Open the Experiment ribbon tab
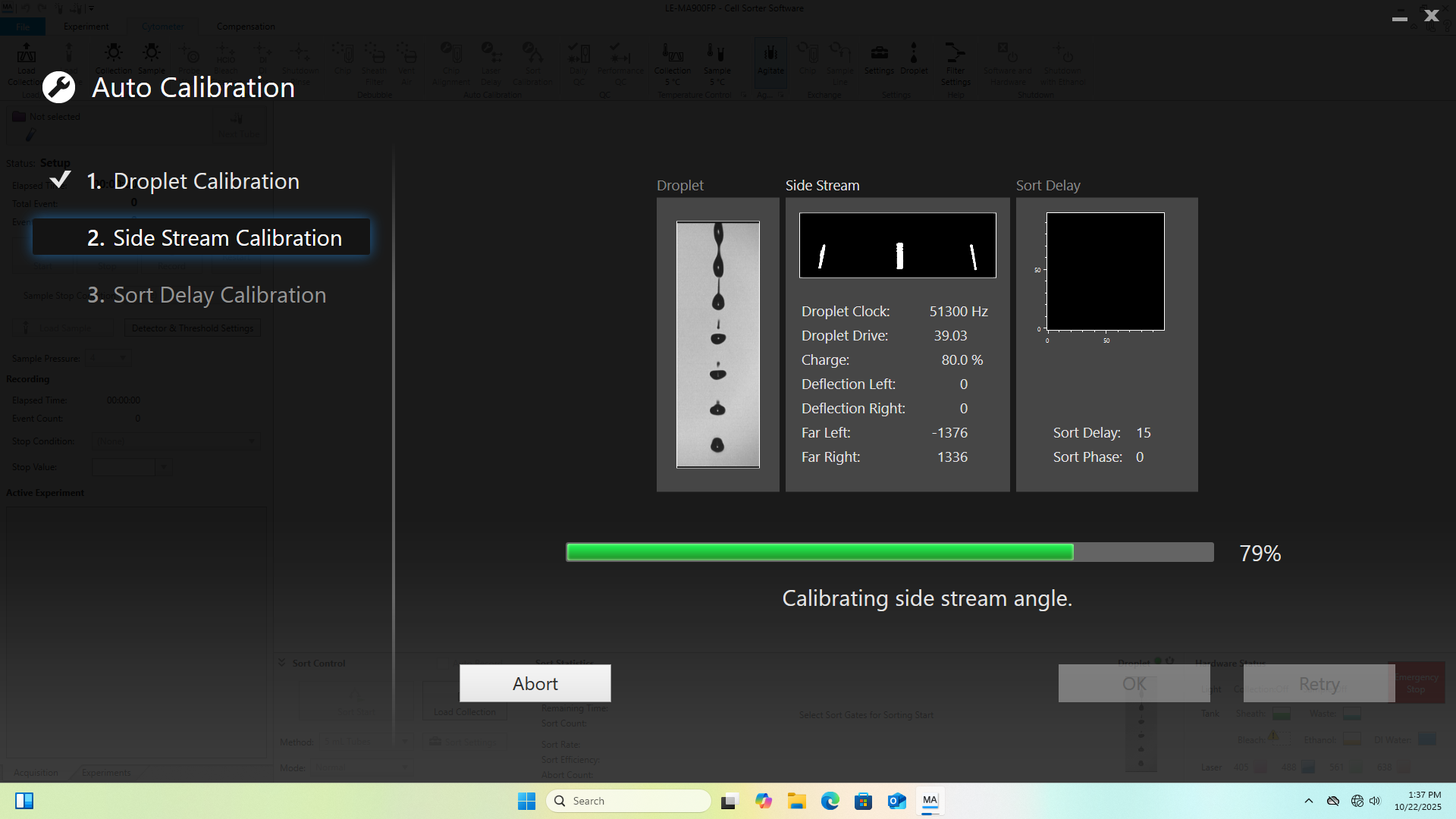The image size is (1456, 819). click(x=86, y=27)
